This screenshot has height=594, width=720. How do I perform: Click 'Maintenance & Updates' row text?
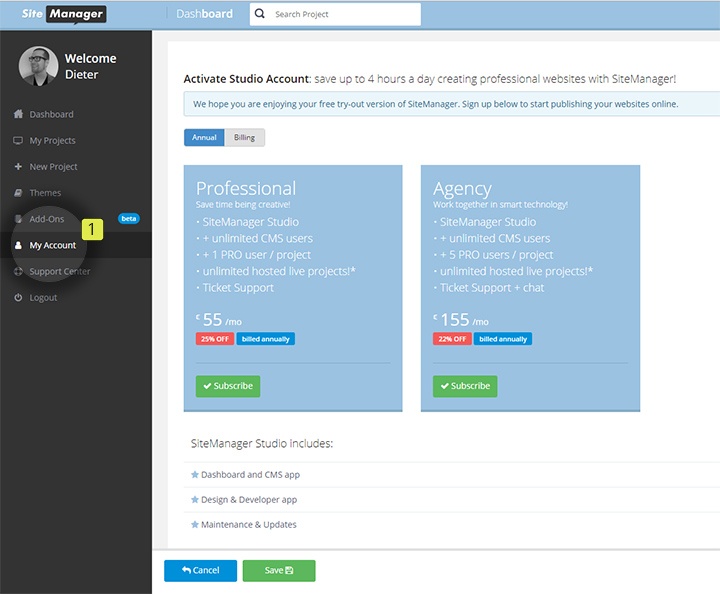(249, 524)
